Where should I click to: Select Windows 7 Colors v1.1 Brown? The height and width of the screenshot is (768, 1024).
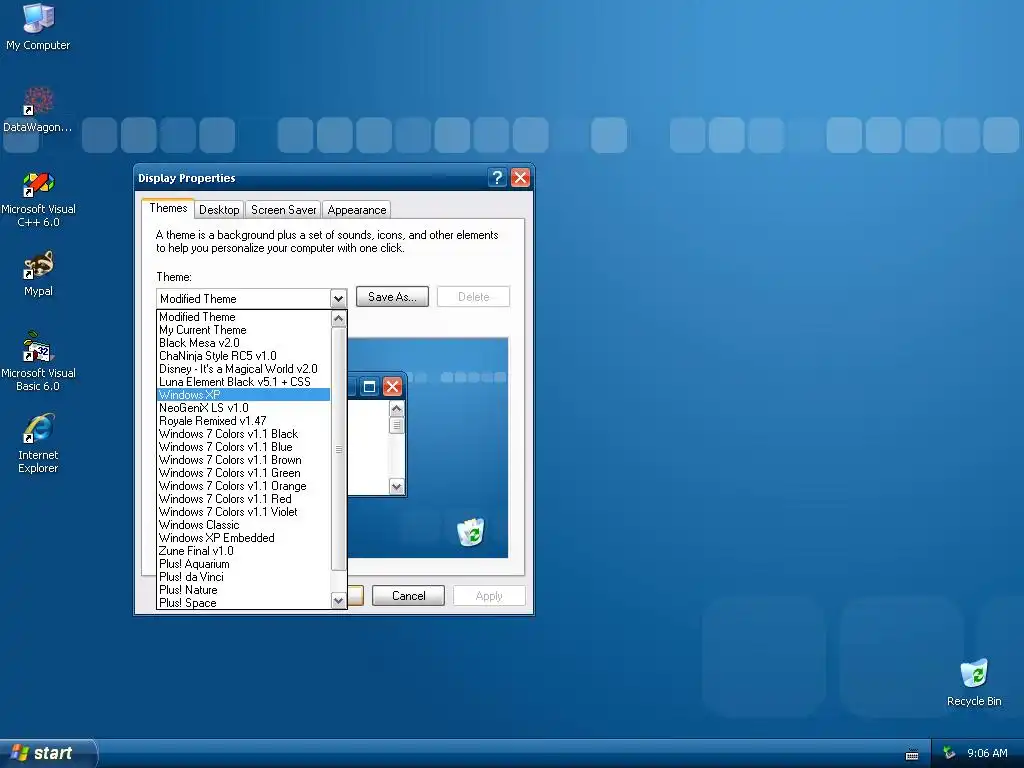click(x=244, y=460)
